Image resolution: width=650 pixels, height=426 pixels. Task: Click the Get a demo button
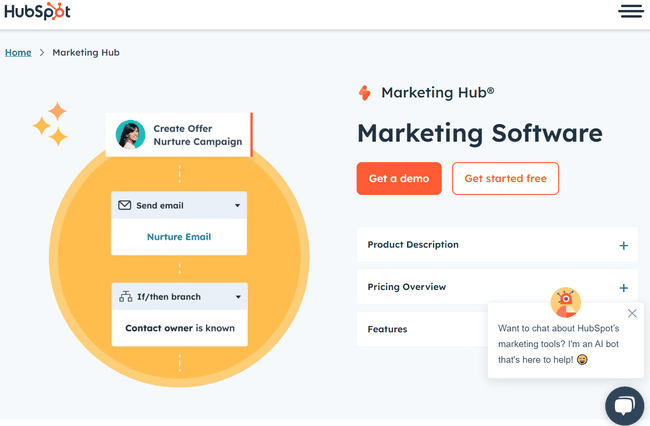tap(399, 179)
